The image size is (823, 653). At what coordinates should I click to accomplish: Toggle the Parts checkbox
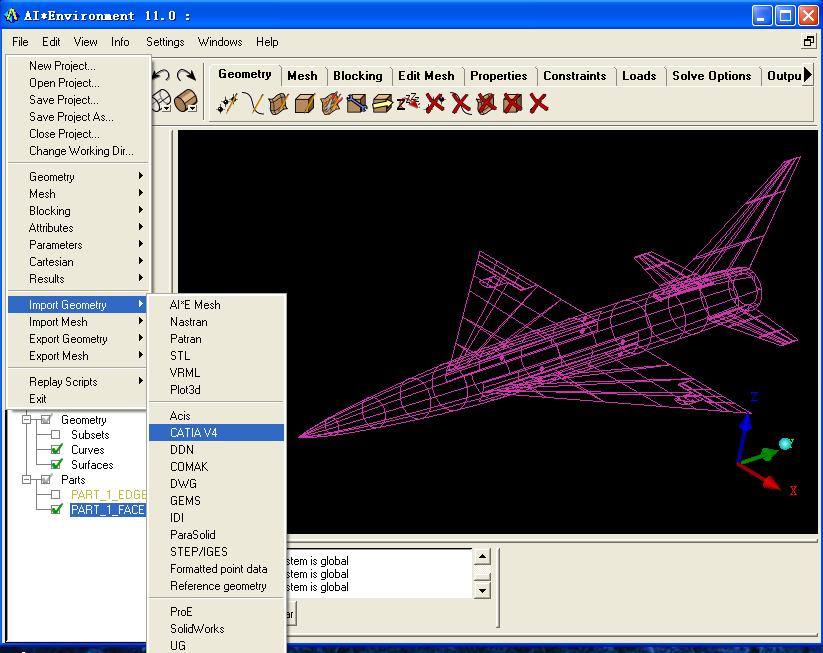pos(46,479)
